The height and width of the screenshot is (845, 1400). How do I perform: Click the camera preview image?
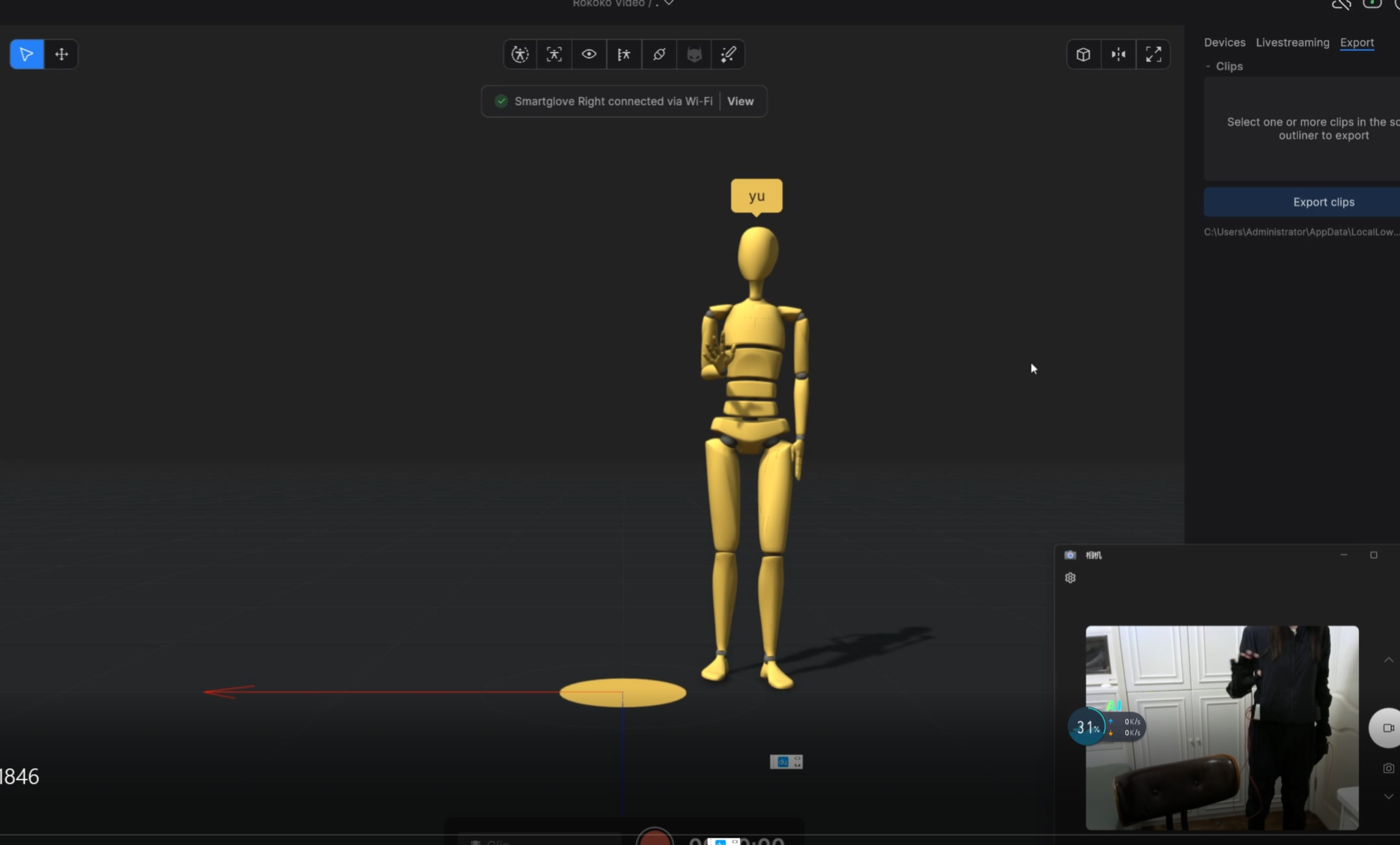coord(1222,728)
